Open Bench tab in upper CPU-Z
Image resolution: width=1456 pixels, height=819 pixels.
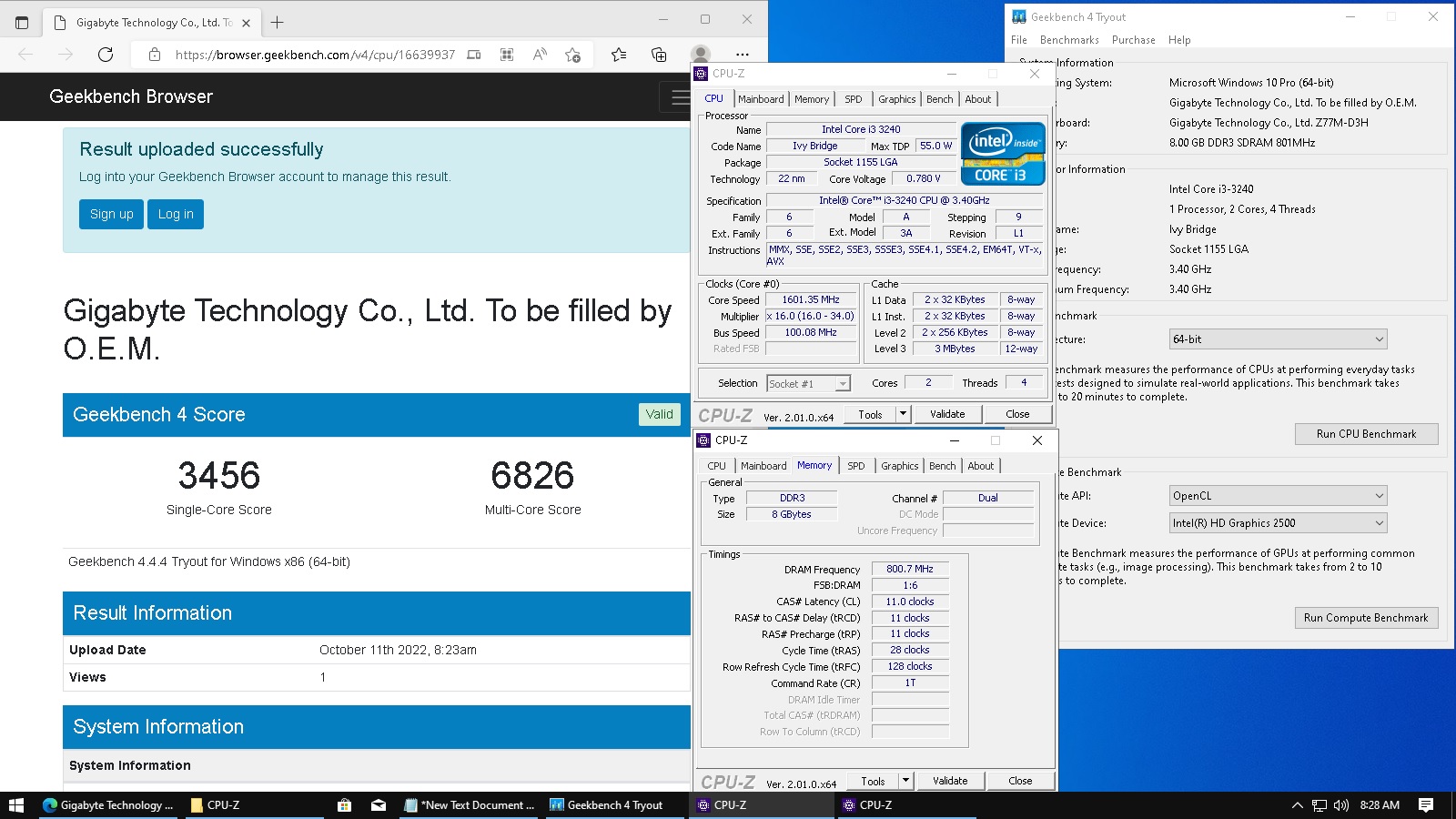click(940, 99)
